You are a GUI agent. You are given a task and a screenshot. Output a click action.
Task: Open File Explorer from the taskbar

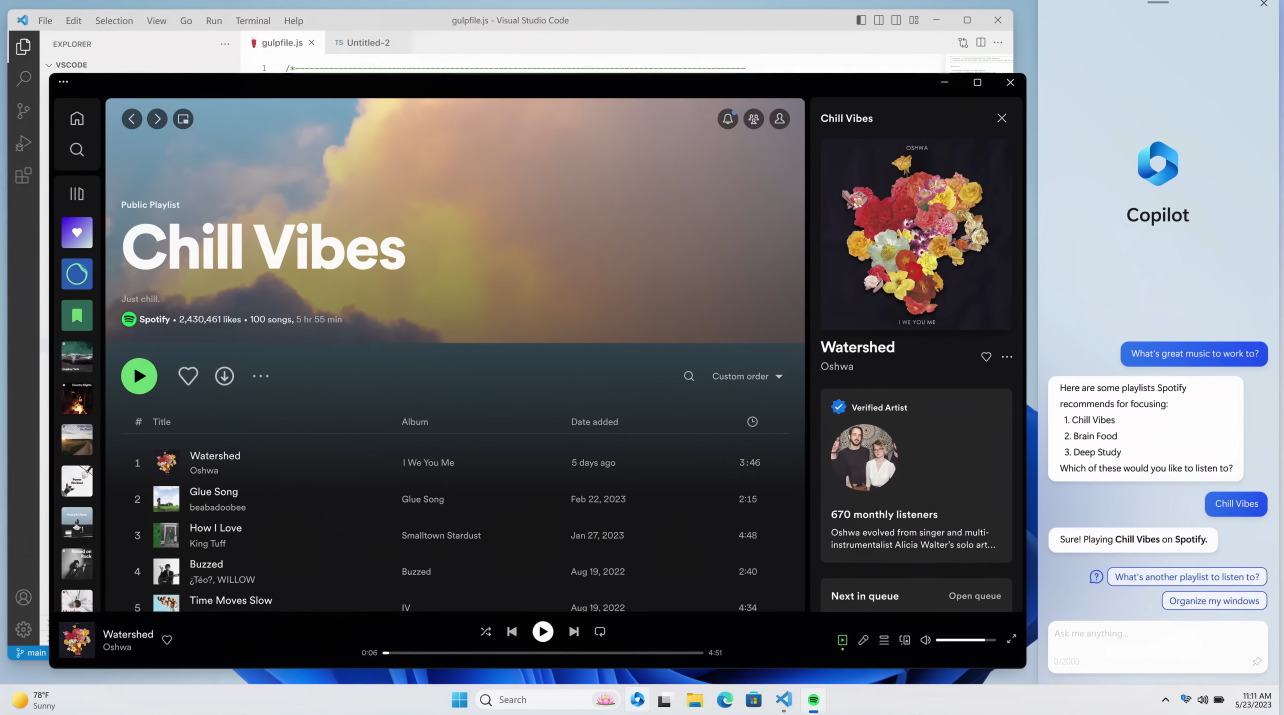pyautogui.click(x=694, y=699)
